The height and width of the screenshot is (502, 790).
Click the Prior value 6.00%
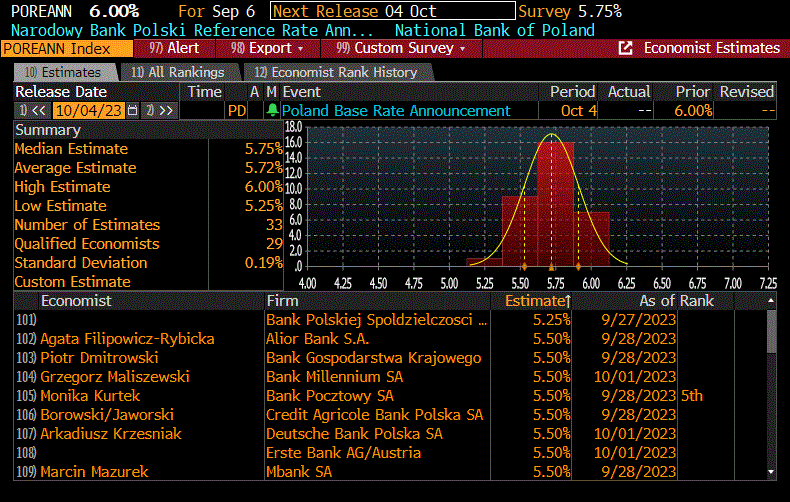coord(693,110)
